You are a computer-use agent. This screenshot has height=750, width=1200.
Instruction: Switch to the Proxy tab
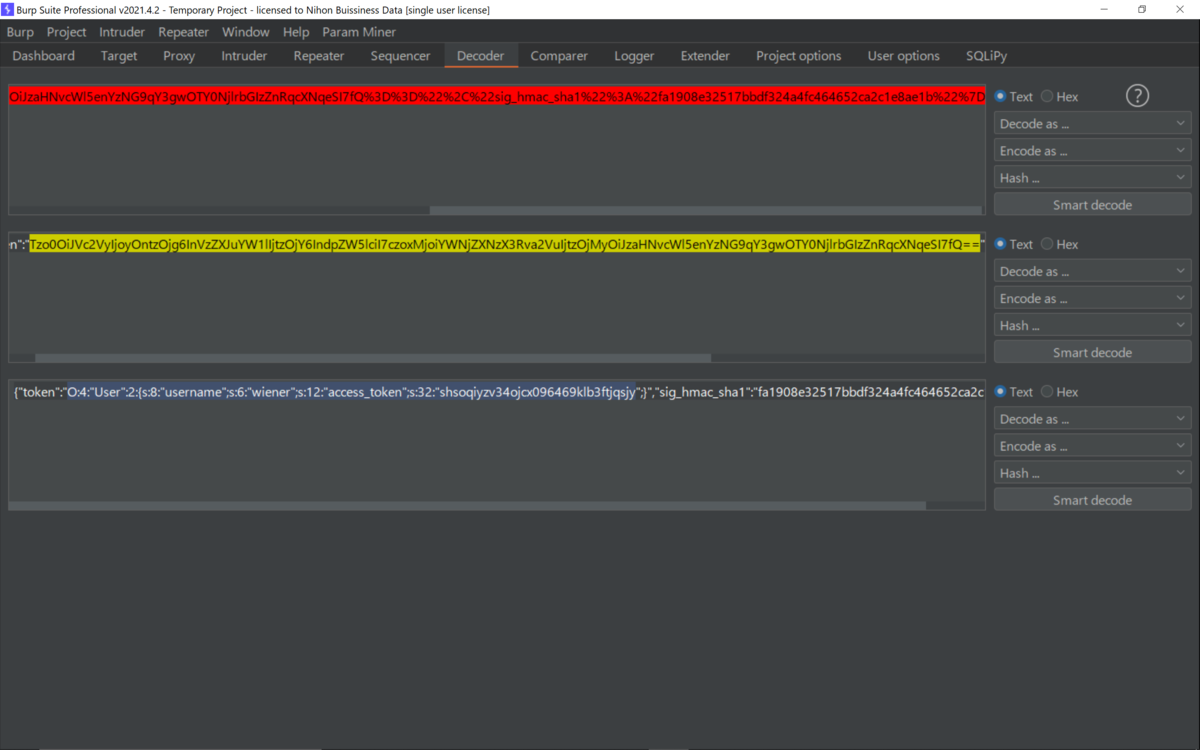(179, 56)
